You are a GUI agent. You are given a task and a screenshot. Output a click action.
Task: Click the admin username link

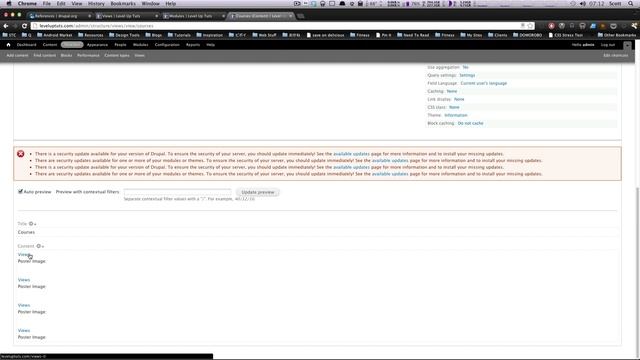click(588, 45)
